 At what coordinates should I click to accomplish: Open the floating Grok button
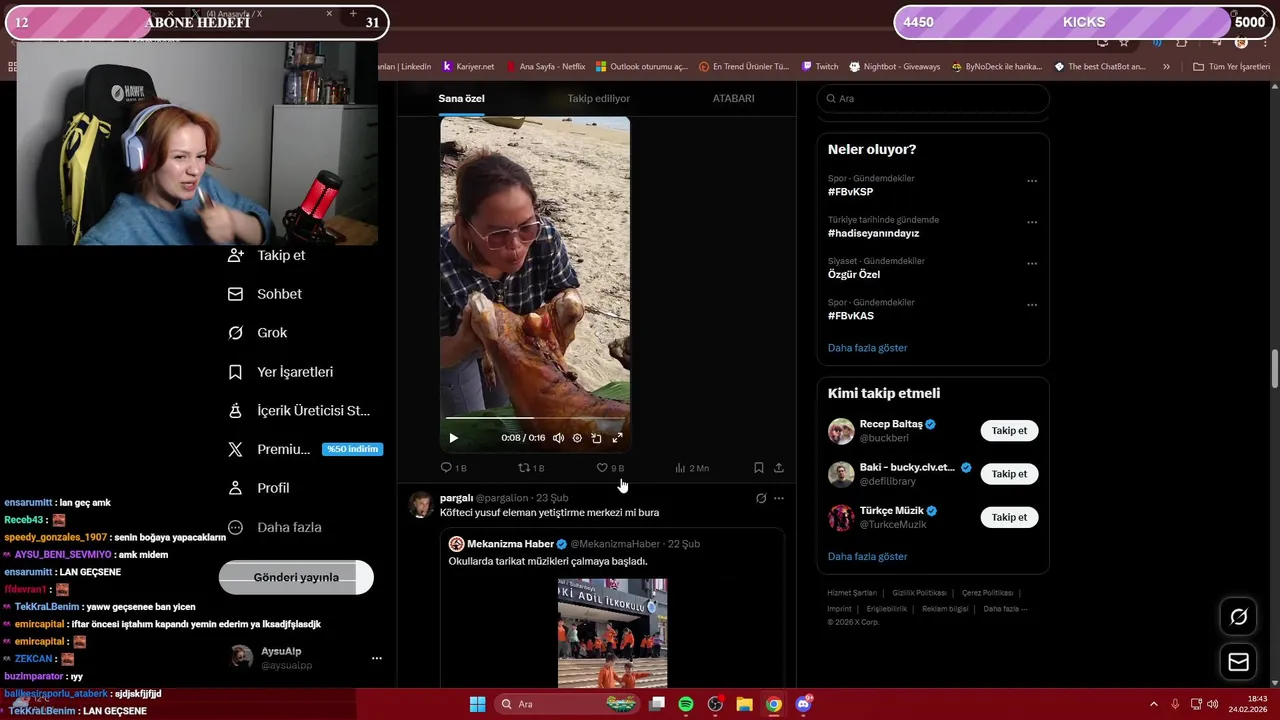[1238, 617]
